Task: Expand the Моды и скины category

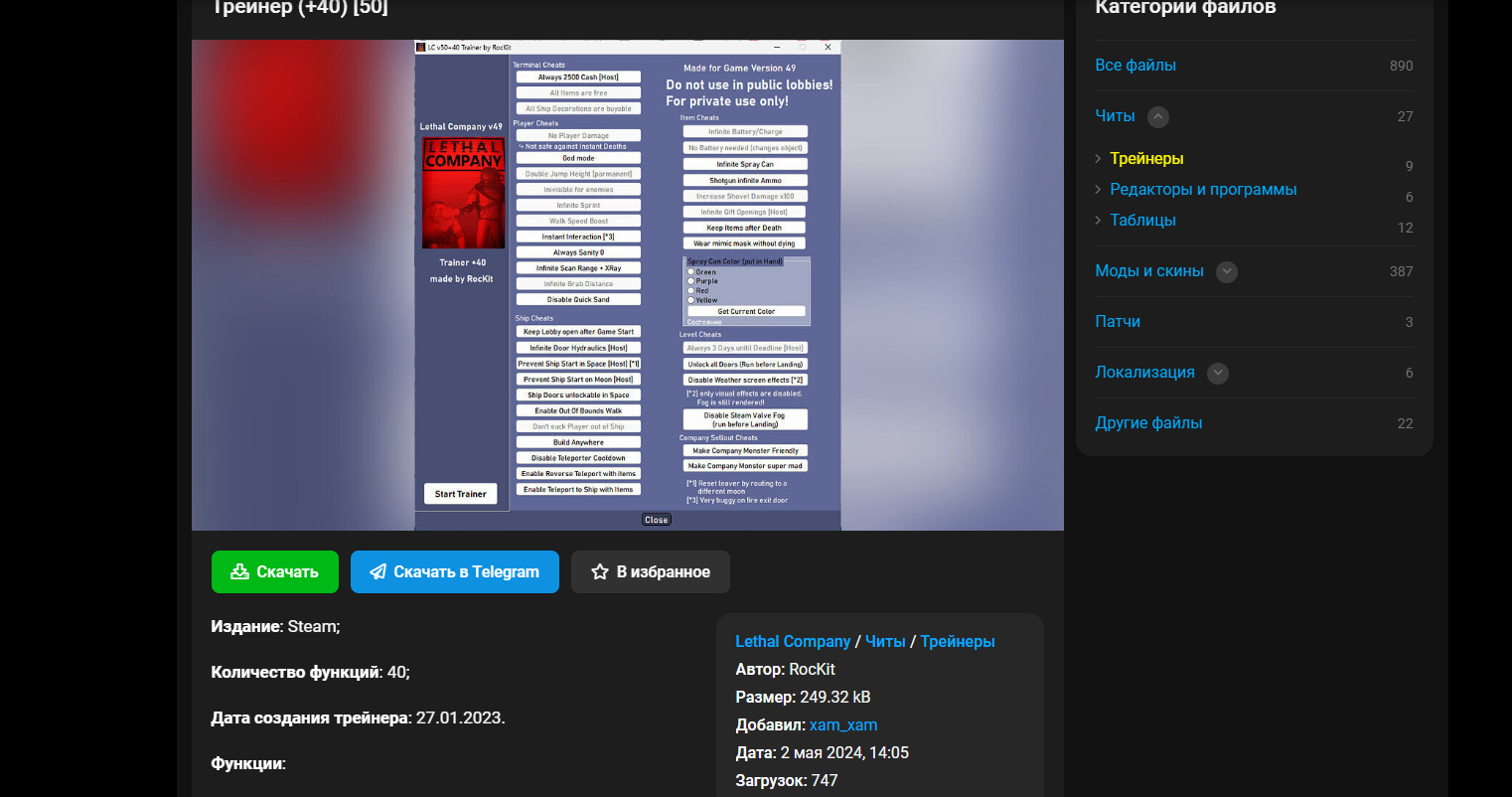Action: coord(1227,271)
